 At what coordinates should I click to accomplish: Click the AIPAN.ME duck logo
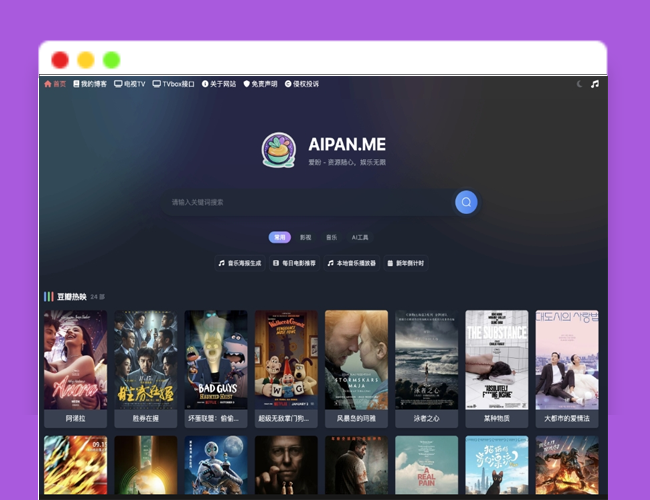pyautogui.click(x=278, y=150)
